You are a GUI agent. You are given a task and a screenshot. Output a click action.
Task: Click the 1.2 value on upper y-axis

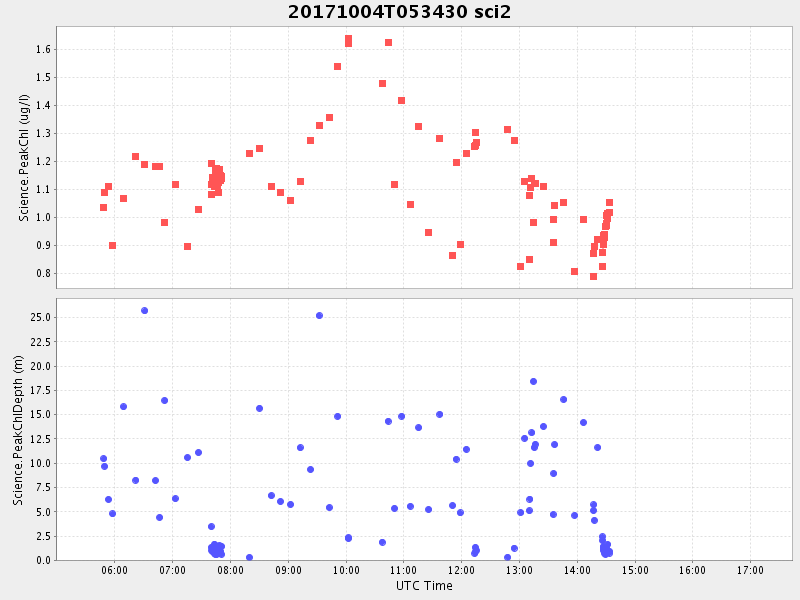[x=42, y=161]
